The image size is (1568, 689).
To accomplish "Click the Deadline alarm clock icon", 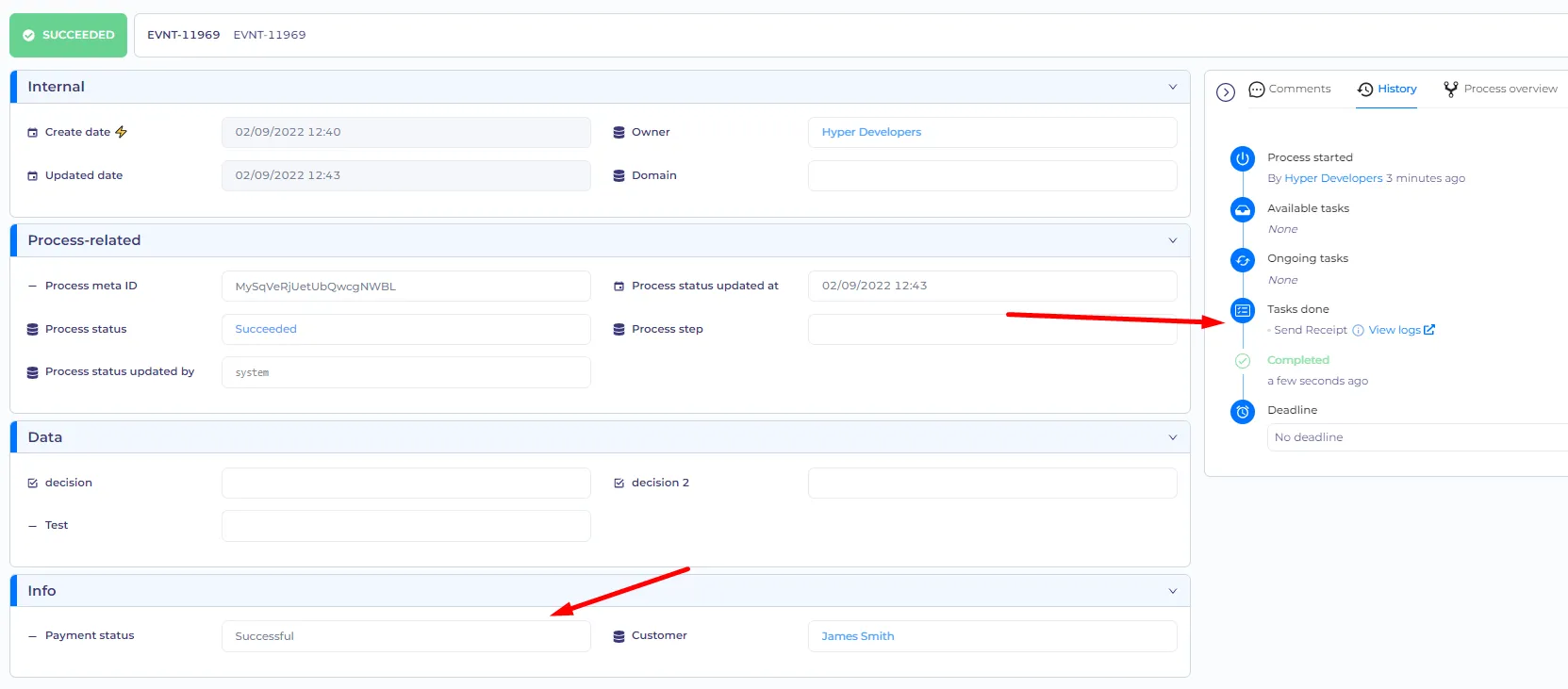I will point(1243,412).
